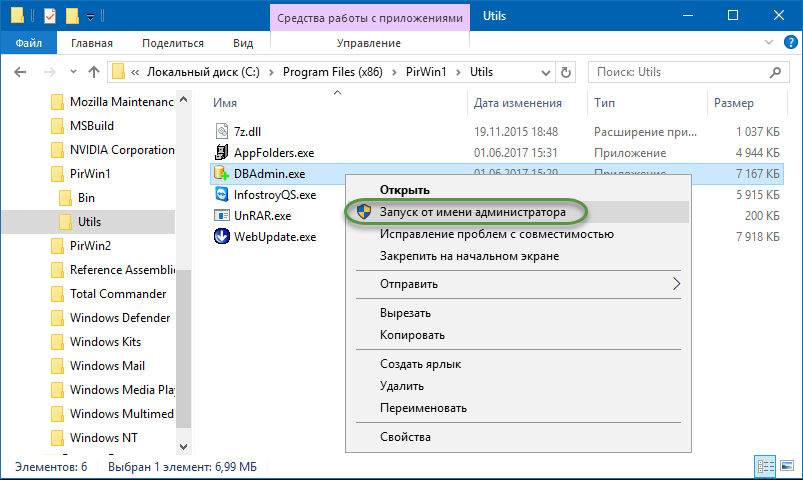Click the Bin folder icon in tree

pos(66,198)
